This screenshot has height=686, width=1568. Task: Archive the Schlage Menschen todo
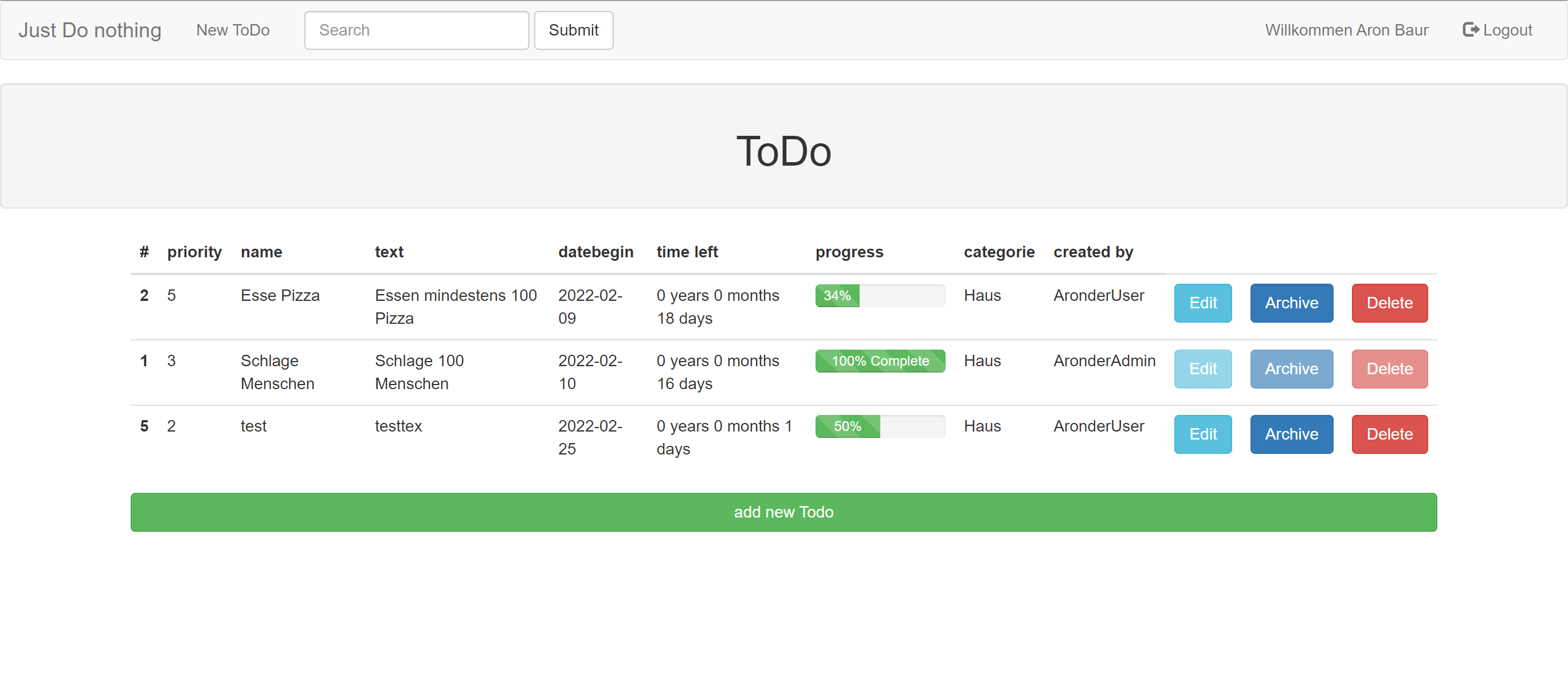(1291, 369)
